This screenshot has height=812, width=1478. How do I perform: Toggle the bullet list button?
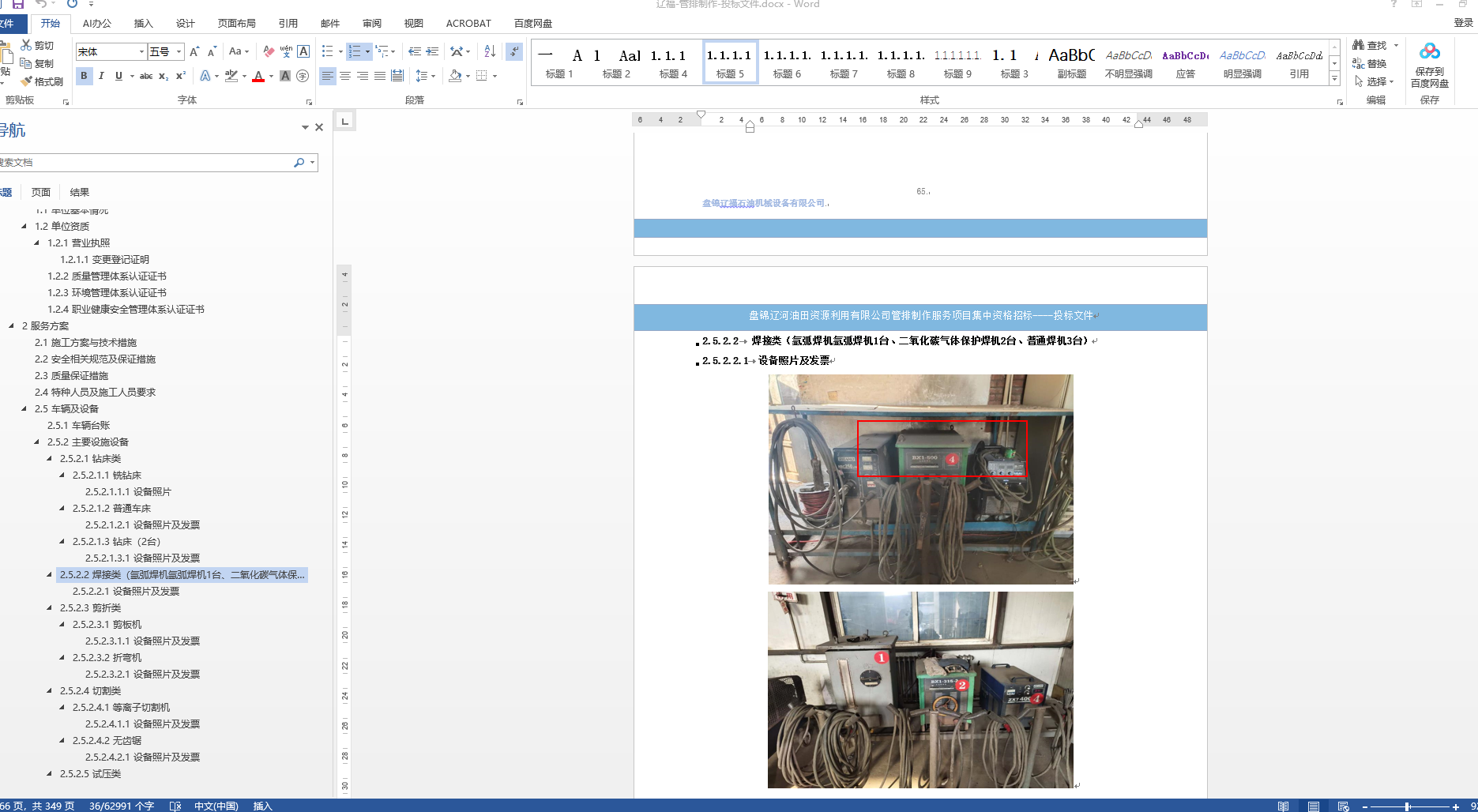[x=328, y=52]
